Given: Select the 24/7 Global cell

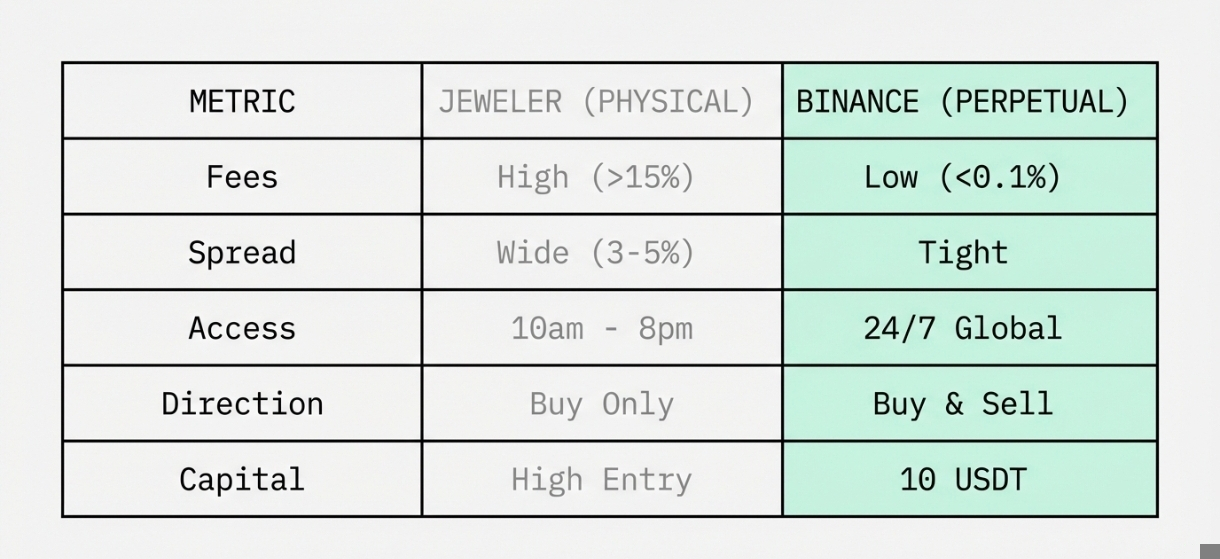Looking at the screenshot, I should tap(962, 328).
